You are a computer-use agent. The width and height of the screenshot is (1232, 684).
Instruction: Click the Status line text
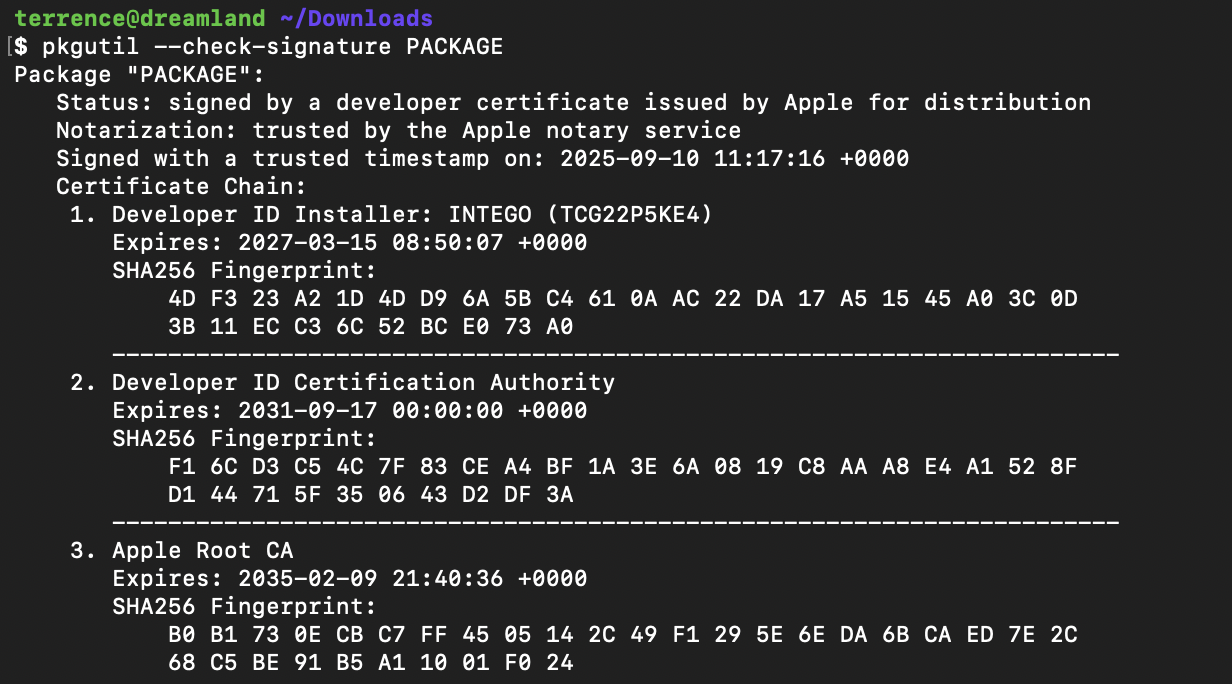573,102
